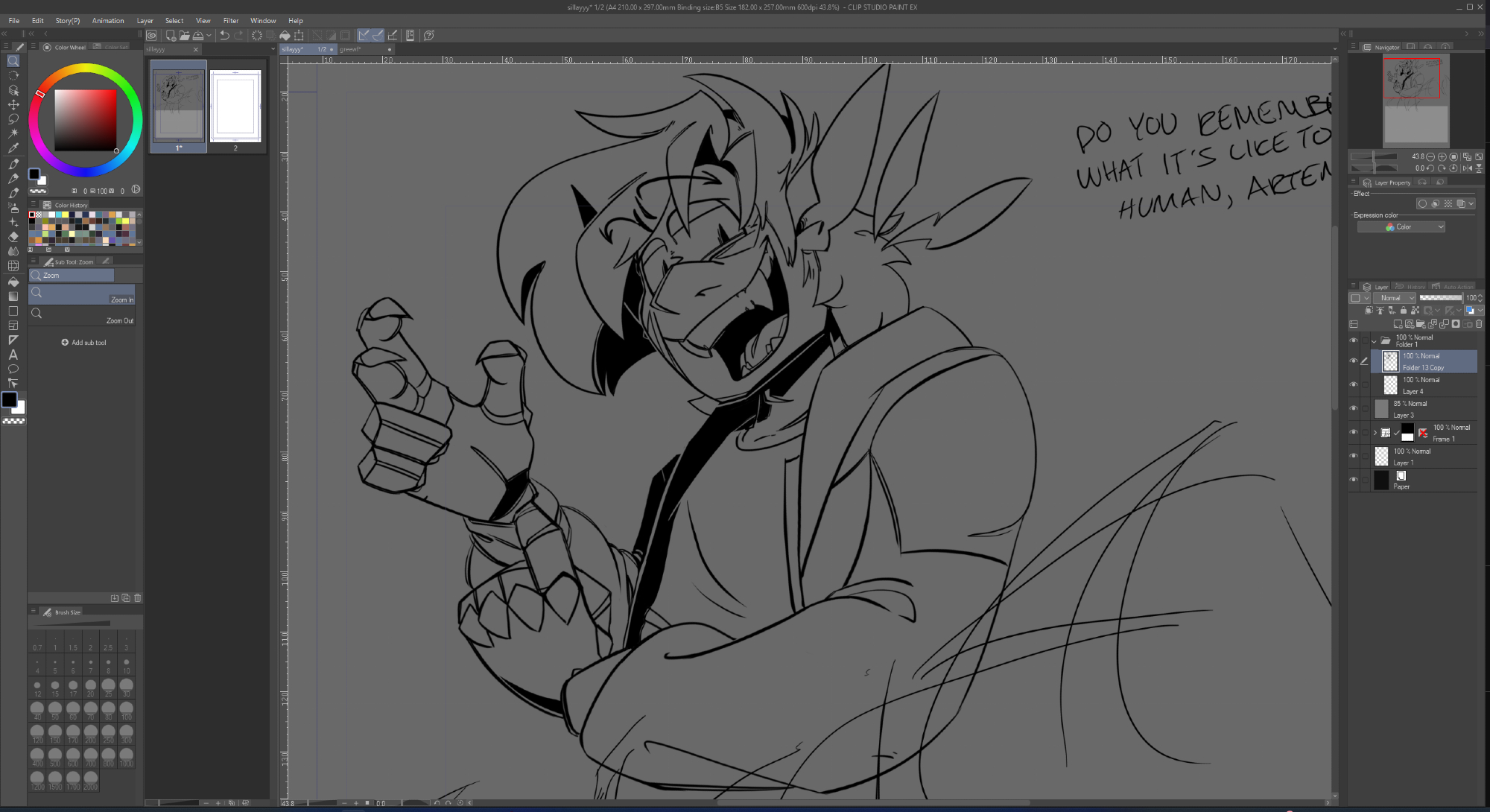This screenshot has width=1490, height=812.
Task: Collapse the Folder 1 layer group
Action: pos(1375,341)
